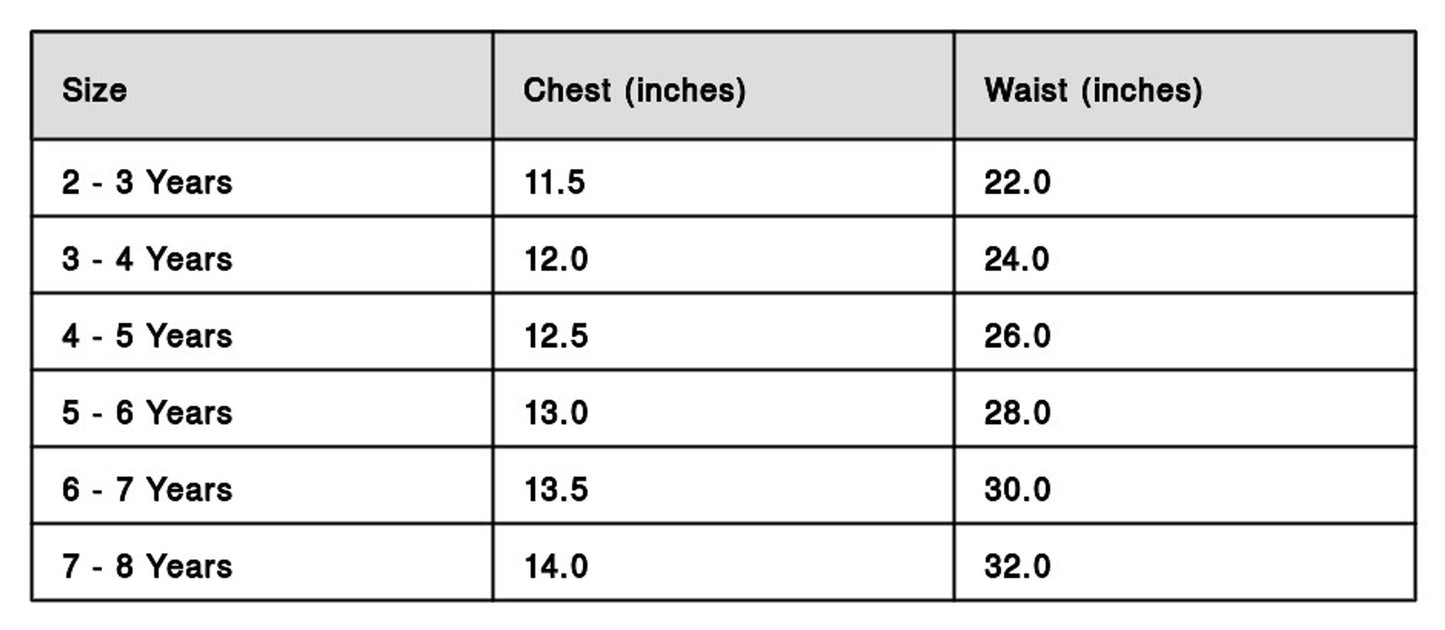Click the waist value 22.0

(x=1017, y=183)
